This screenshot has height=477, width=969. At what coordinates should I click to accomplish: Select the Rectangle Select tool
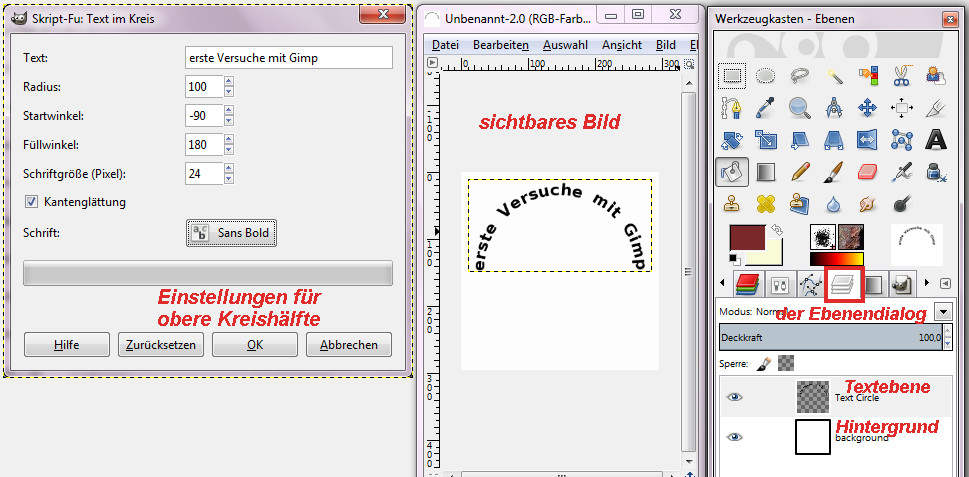pos(732,76)
